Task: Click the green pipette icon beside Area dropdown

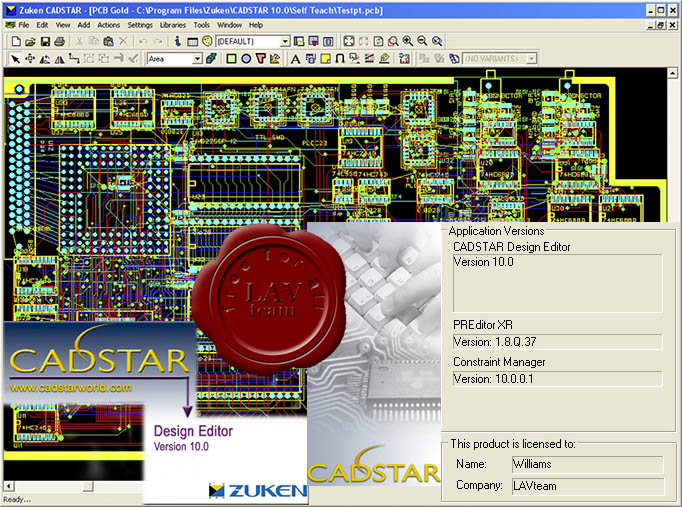Action: [211, 58]
